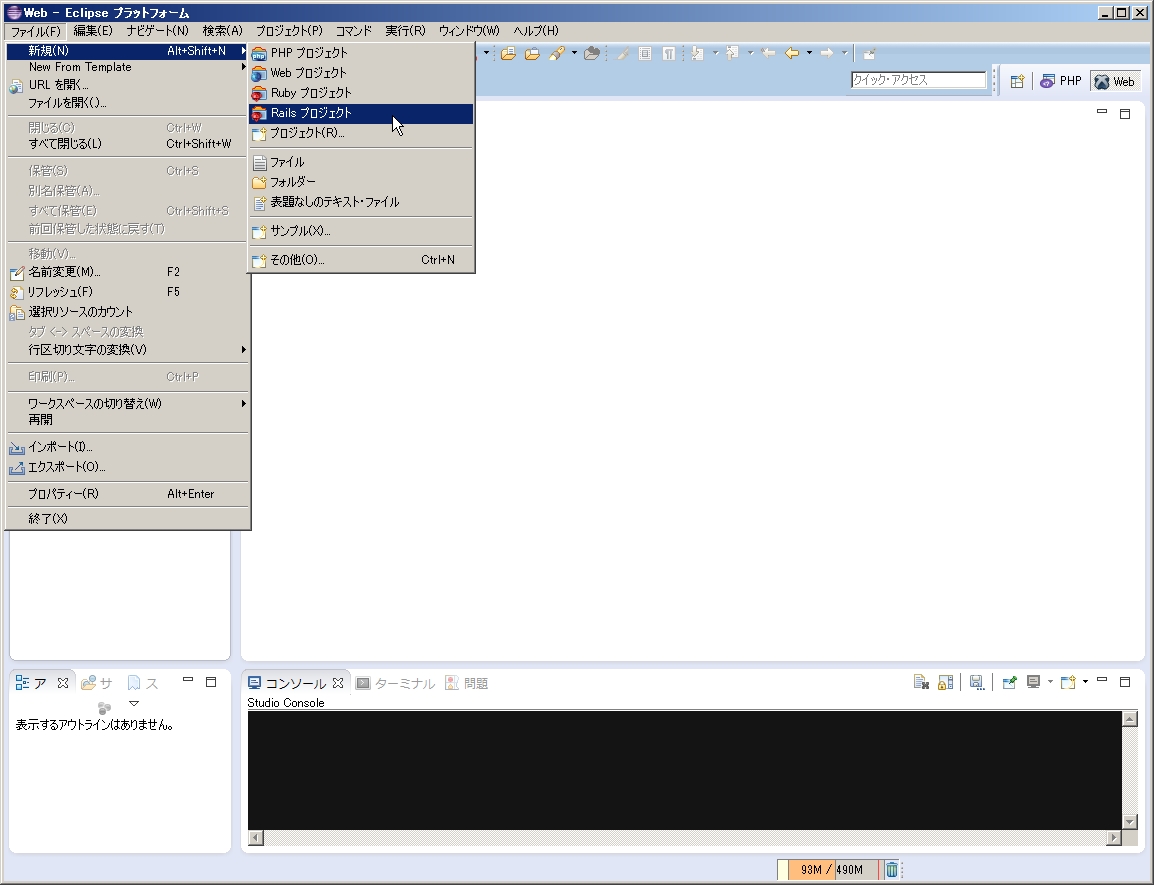
Task: Open outline view menu triangle
Action: 134,704
